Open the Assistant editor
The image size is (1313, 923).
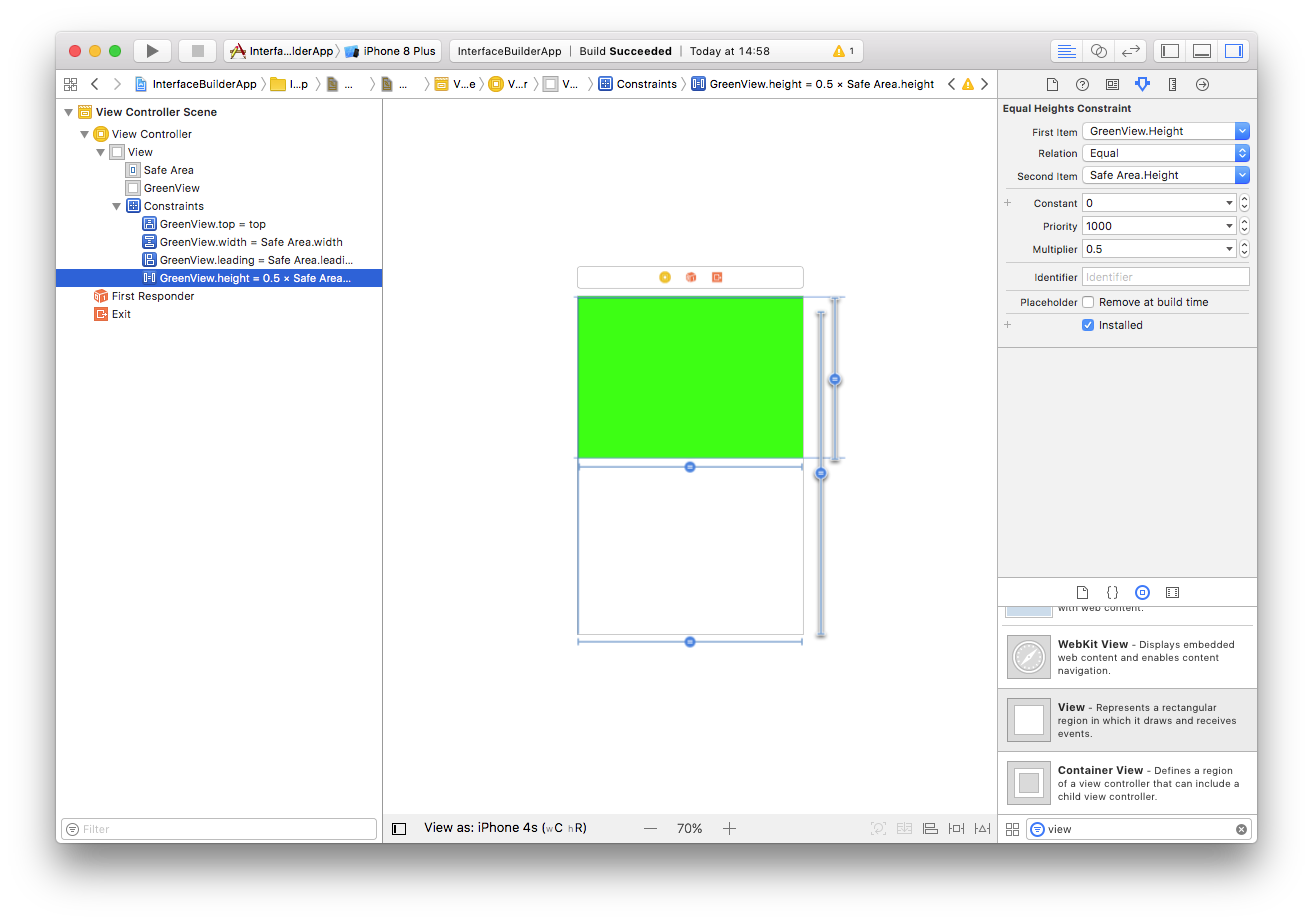pyautogui.click(x=1096, y=50)
